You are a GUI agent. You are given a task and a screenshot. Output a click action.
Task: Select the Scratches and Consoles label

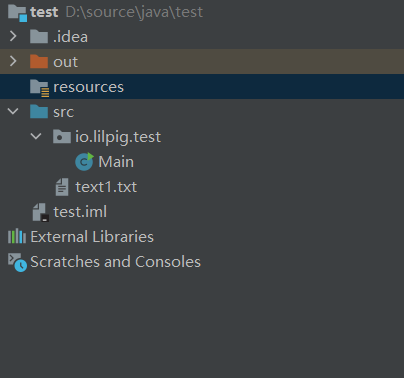115,262
